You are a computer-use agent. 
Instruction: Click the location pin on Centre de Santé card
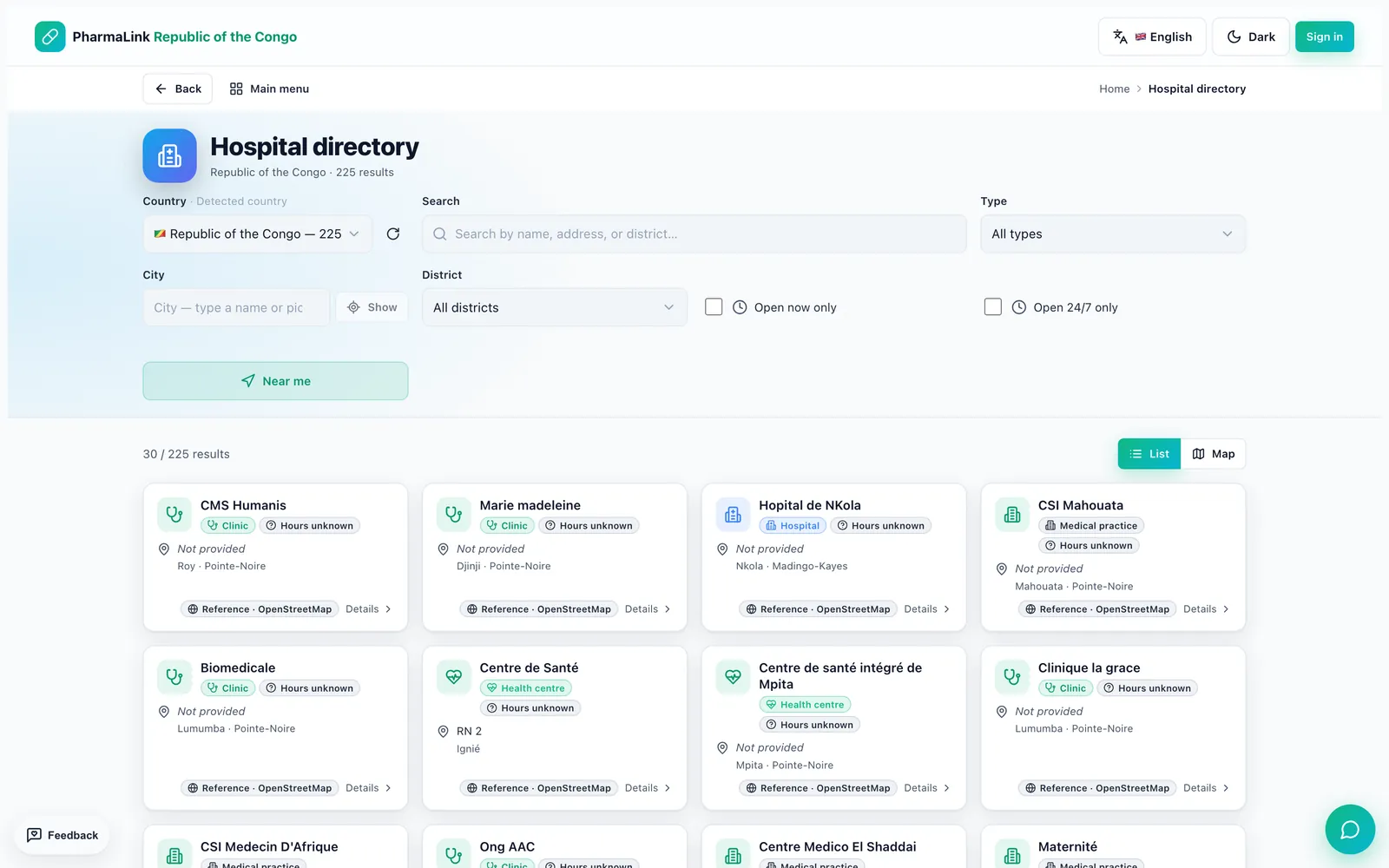443,731
